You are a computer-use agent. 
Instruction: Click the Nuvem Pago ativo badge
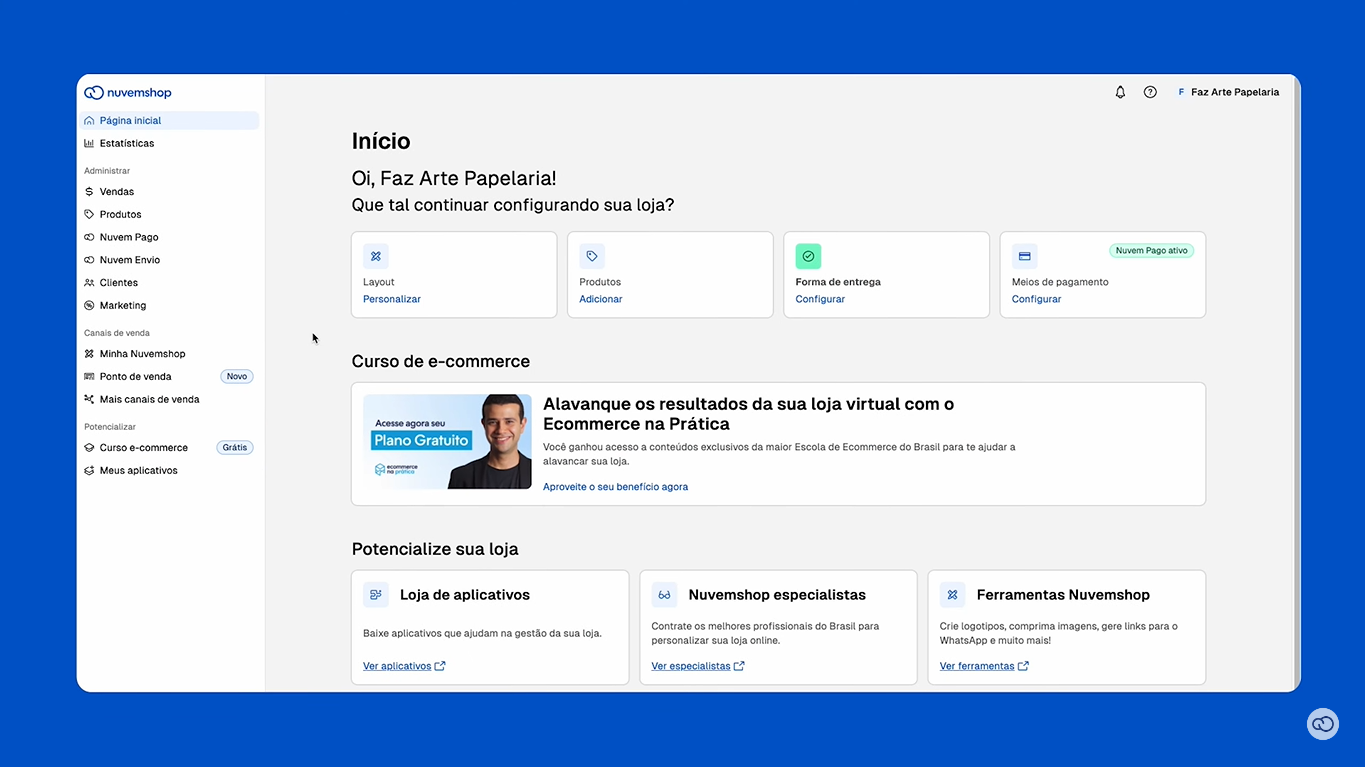tap(1151, 251)
